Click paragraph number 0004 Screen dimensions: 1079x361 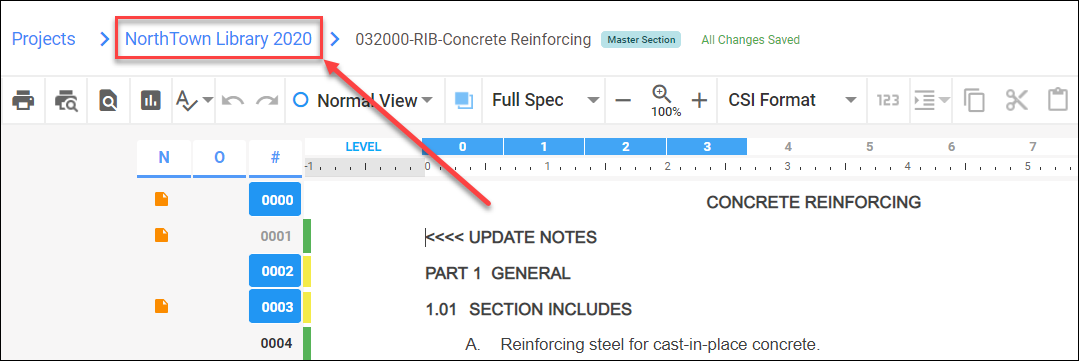point(276,342)
